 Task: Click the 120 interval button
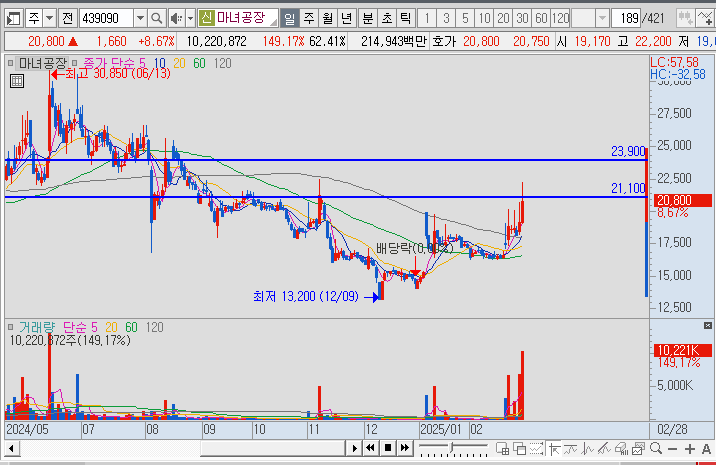[560, 18]
